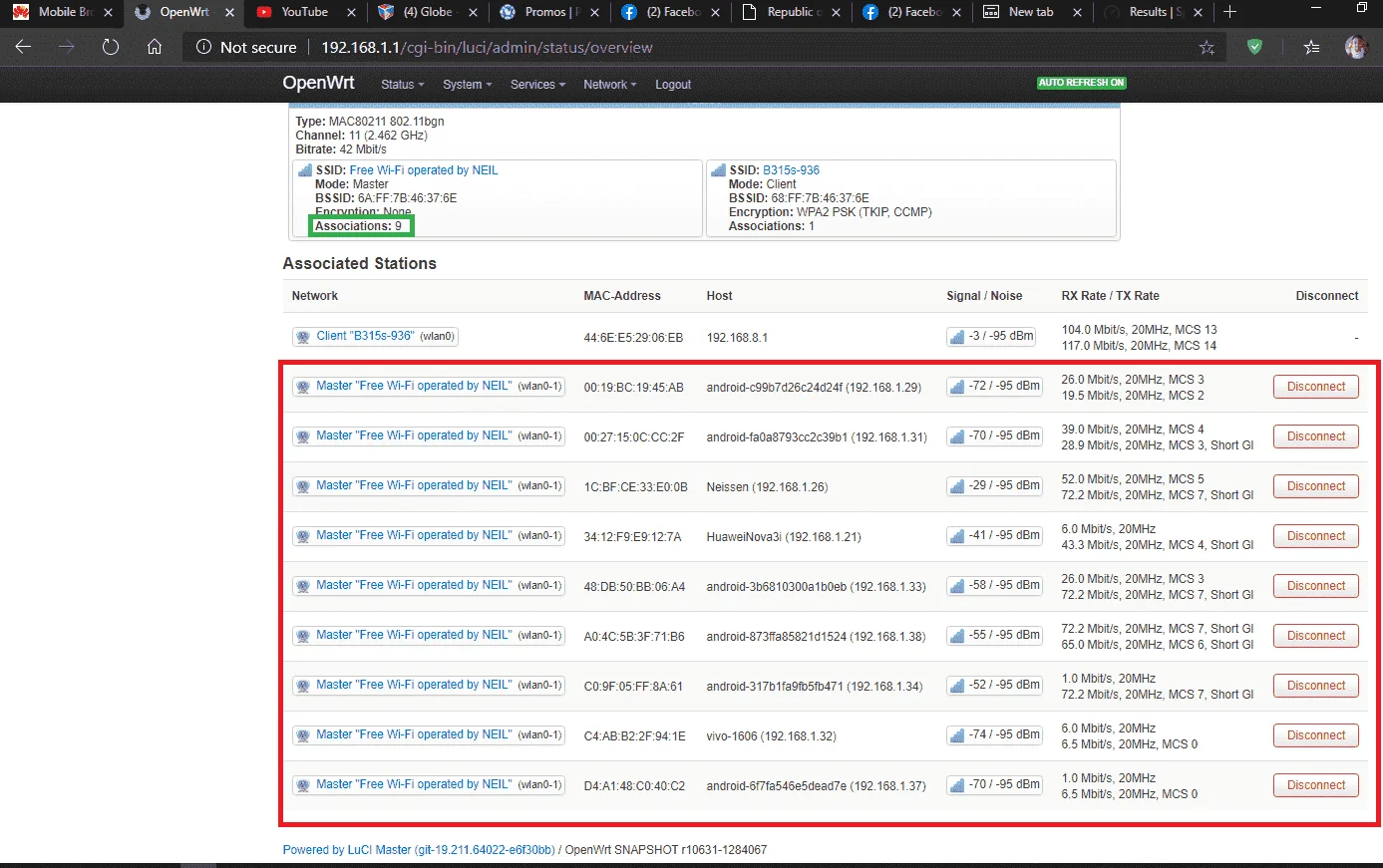Disconnect station 48:DB:50:BB:06:A4

1315,586
